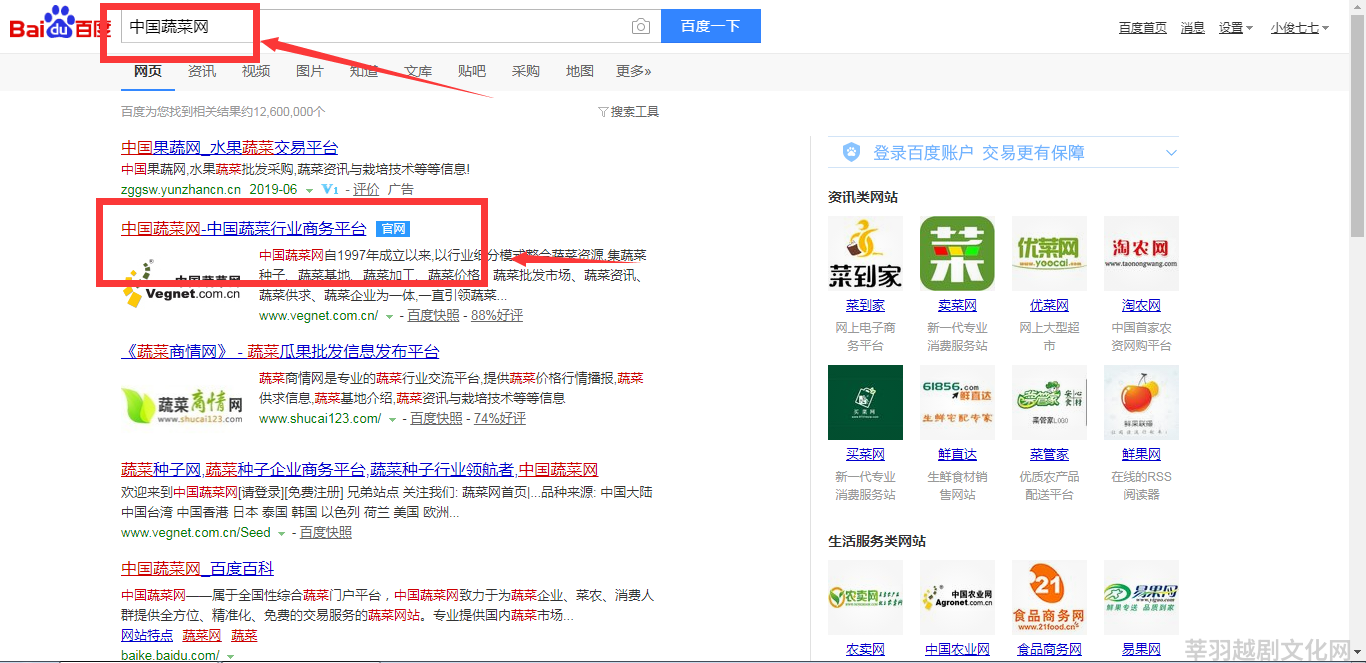
Task: Click the 官网 official badge
Action: tap(393, 229)
